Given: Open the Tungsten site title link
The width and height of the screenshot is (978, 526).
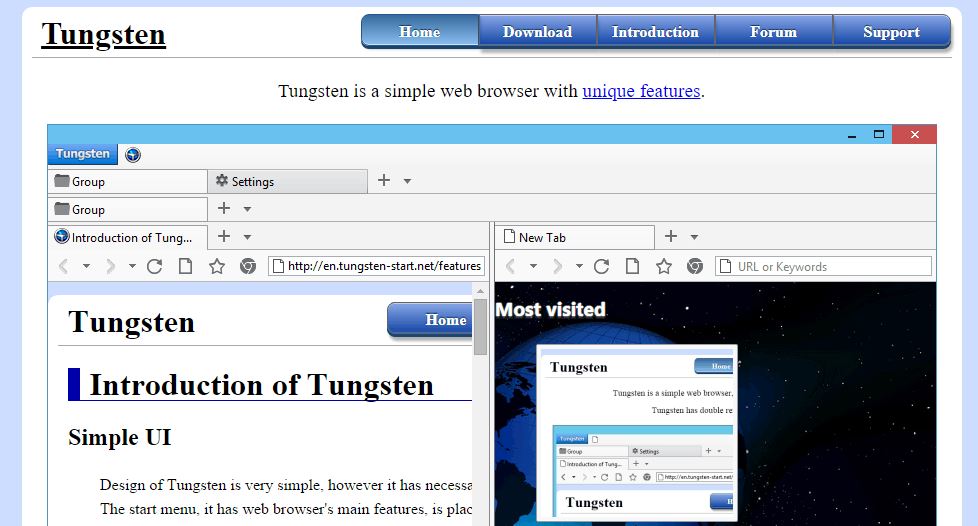Looking at the screenshot, I should pos(104,35).
